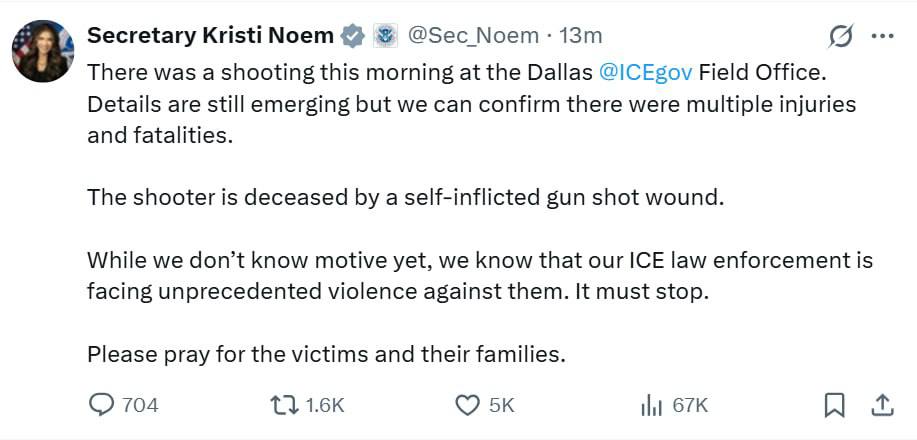Click the 5K likes count
This screenshot has height=440, width=917.
click(x=501, y=405)
